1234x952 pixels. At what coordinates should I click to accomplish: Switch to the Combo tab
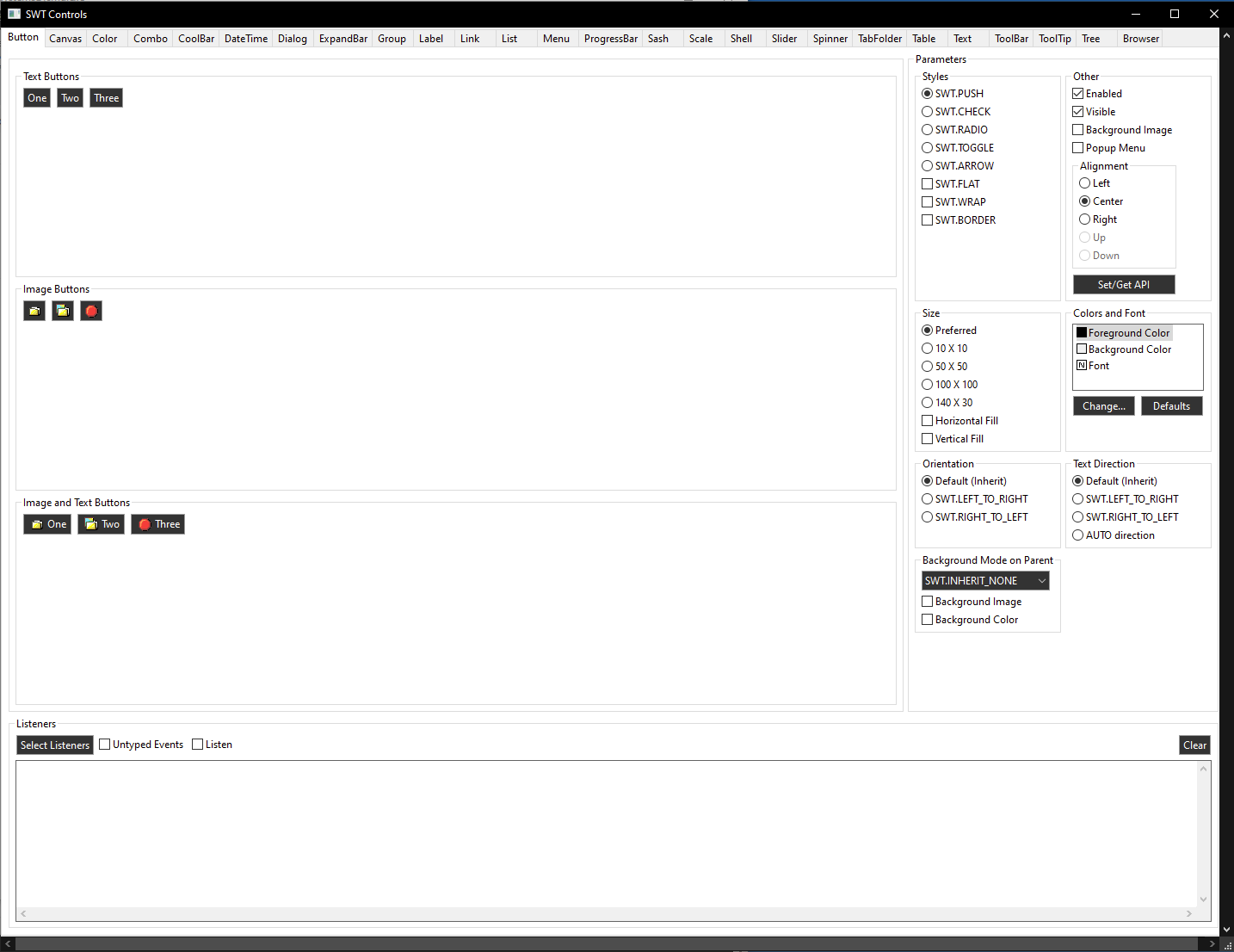coord(151,39)
